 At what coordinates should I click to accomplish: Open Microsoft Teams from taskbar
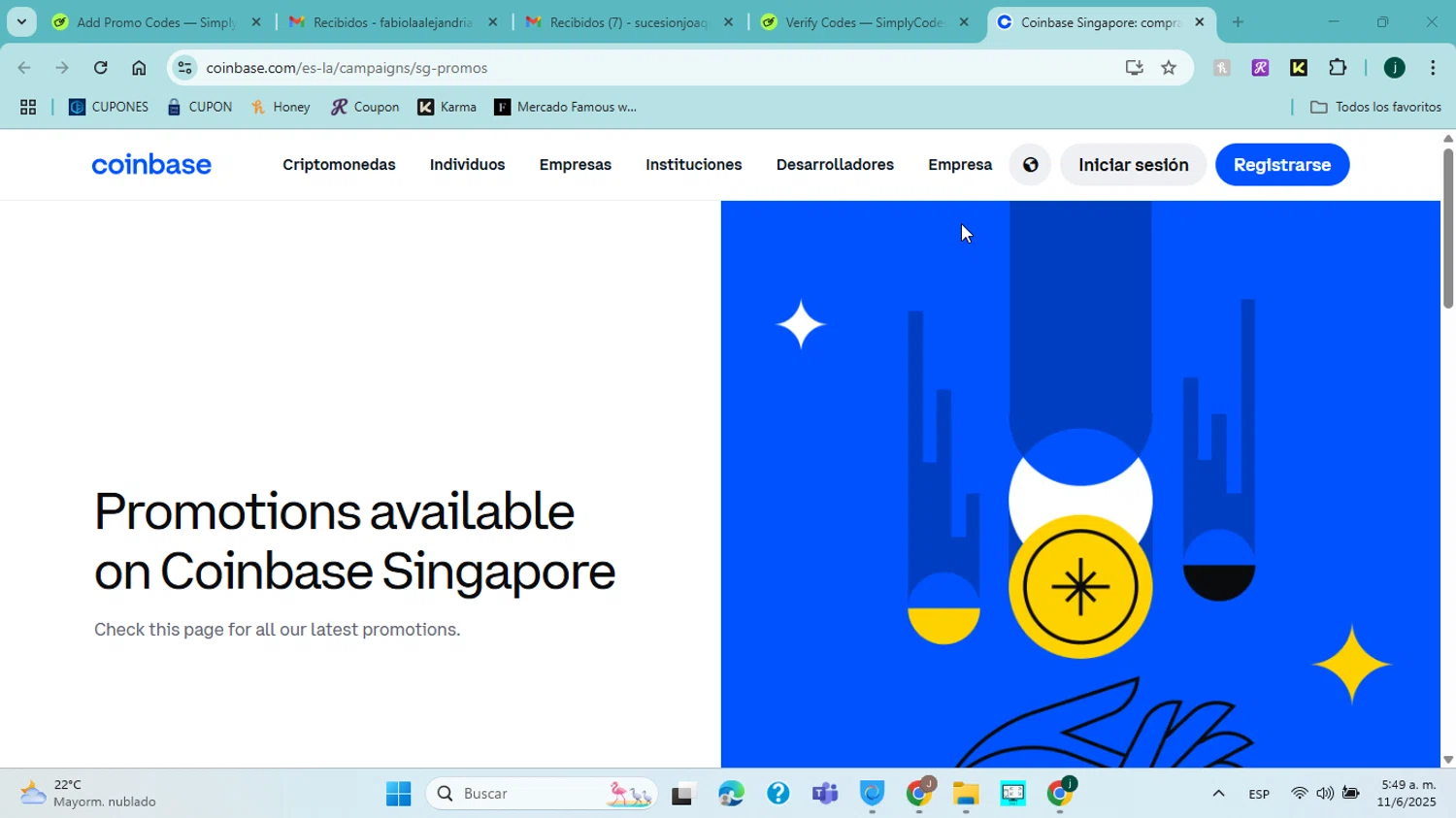(825, 794)
